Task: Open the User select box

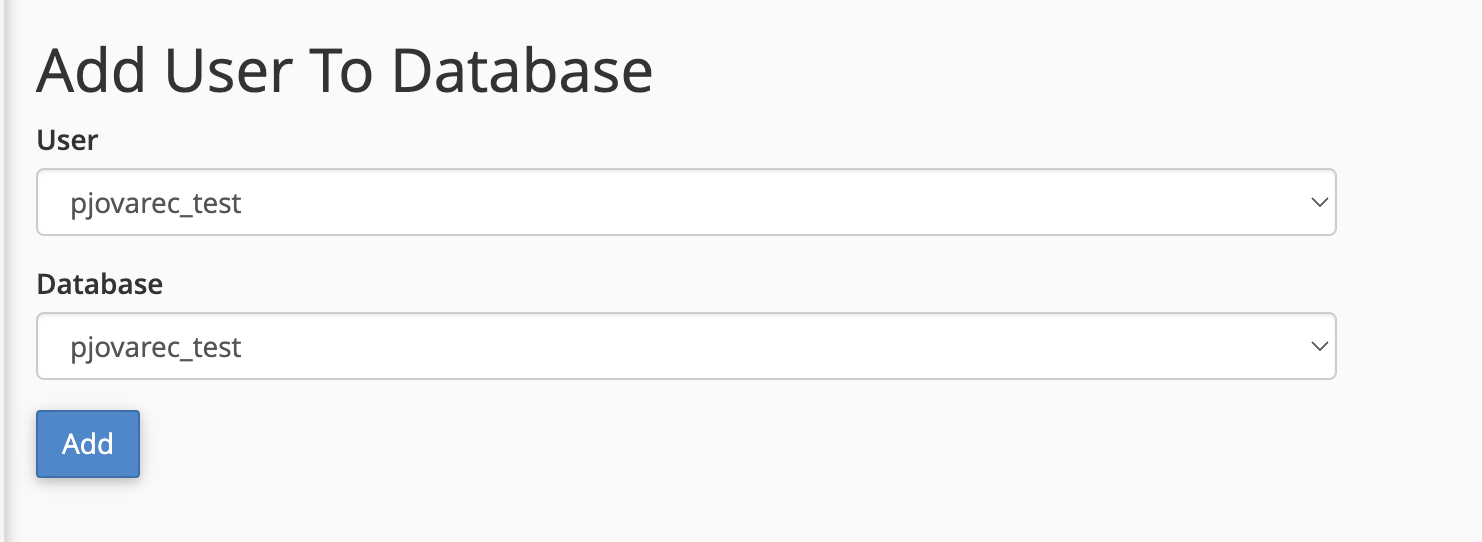Action: (686, 202)
